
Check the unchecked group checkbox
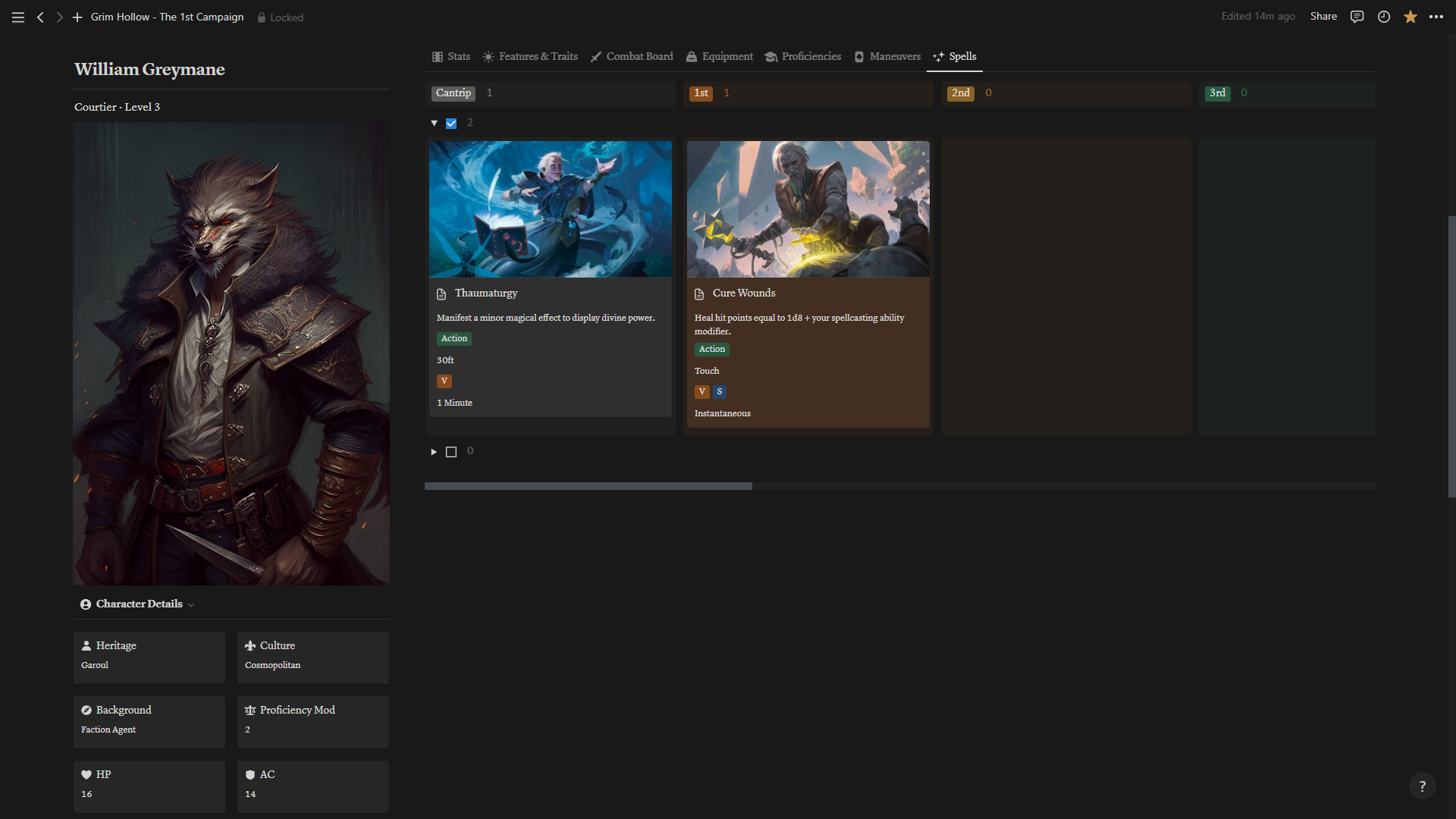pyautogui.click(x=451, y=452)
